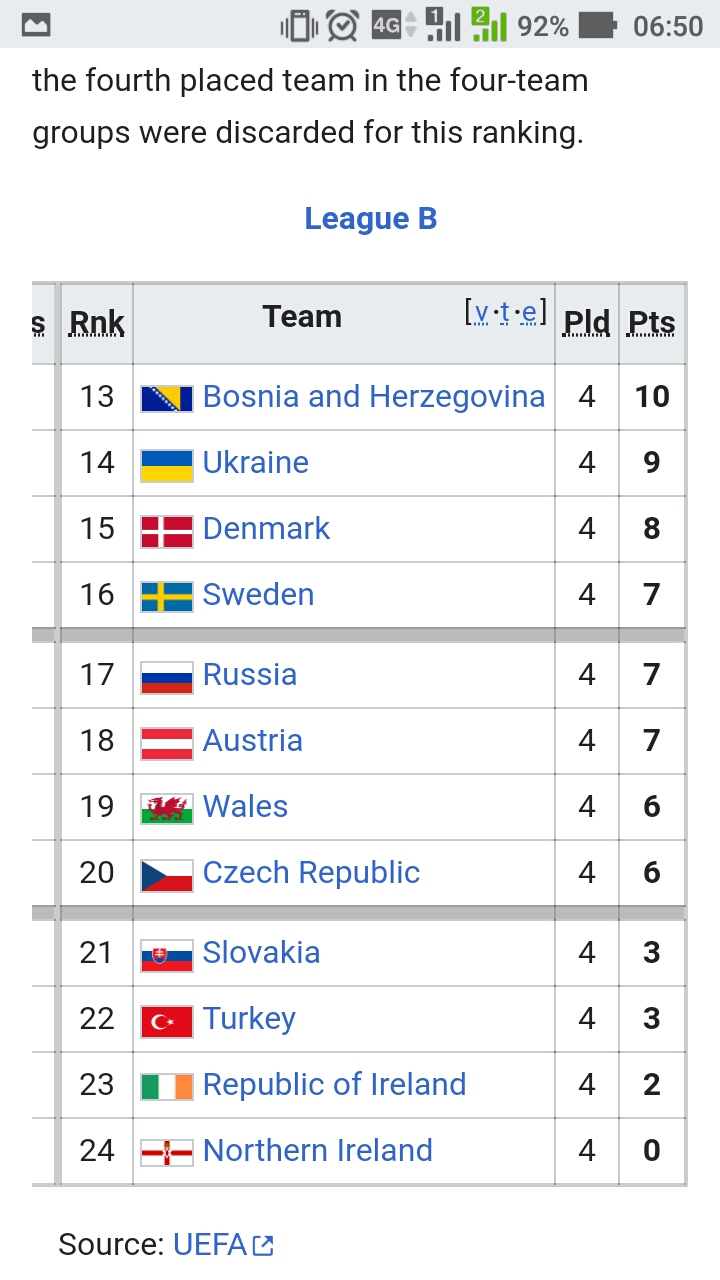The height and width of the screenshot is (1280, 720).
Task: Open the Republic of Ireland link
Action: point(334,1084)
